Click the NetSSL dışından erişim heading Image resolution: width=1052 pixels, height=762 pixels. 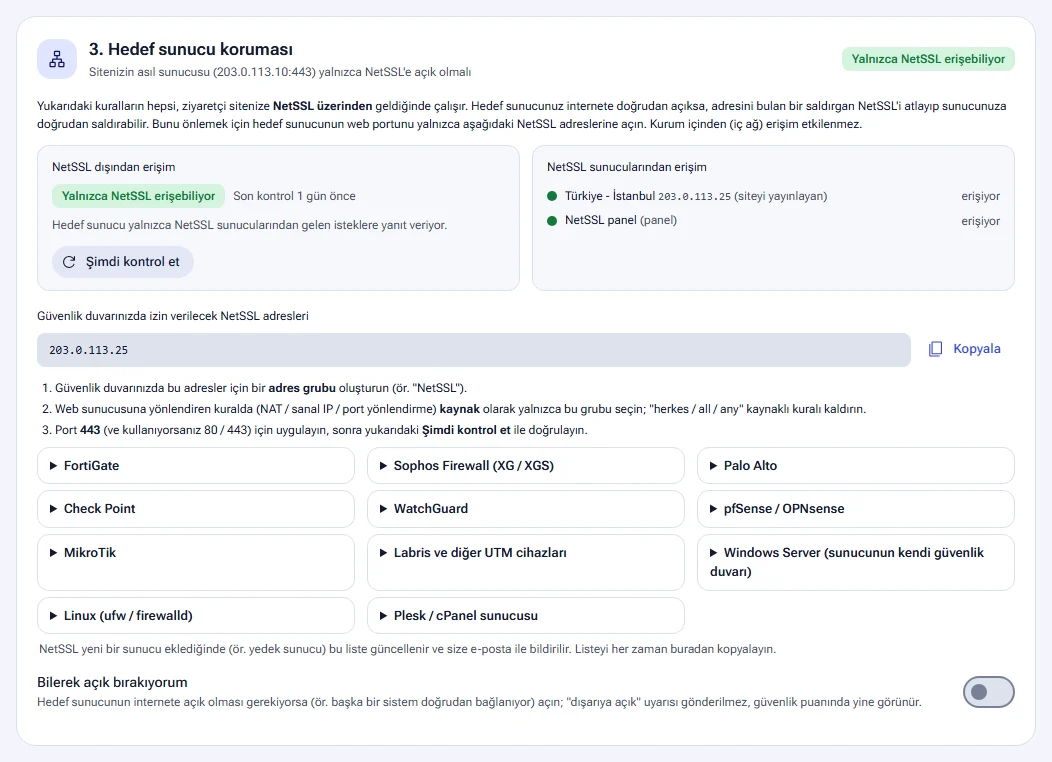tap(113, 167)
